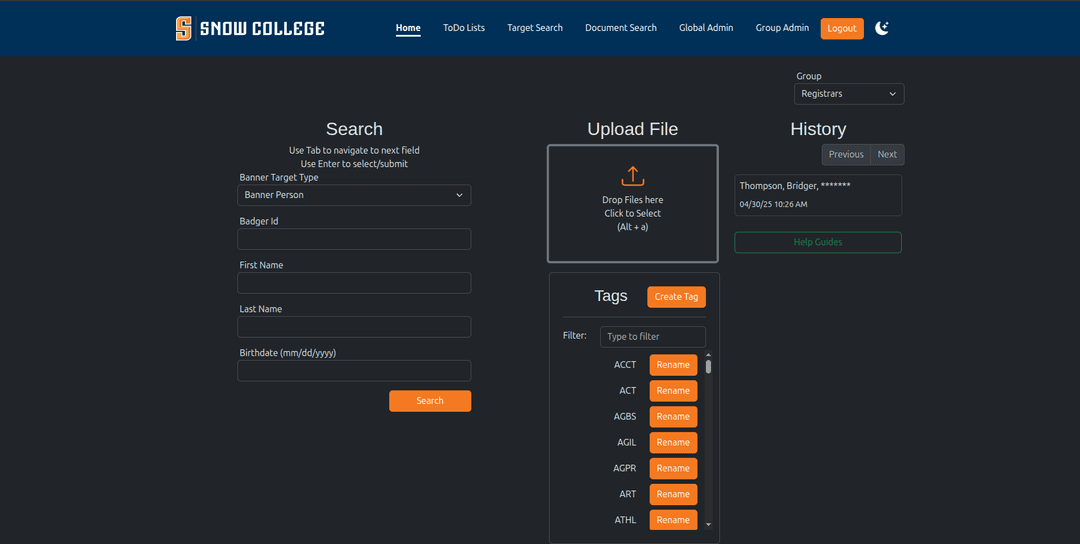Click the Snow College logo
This screenshot has height=544, width=1080.
pyautogui.click(x=250, y=28)
